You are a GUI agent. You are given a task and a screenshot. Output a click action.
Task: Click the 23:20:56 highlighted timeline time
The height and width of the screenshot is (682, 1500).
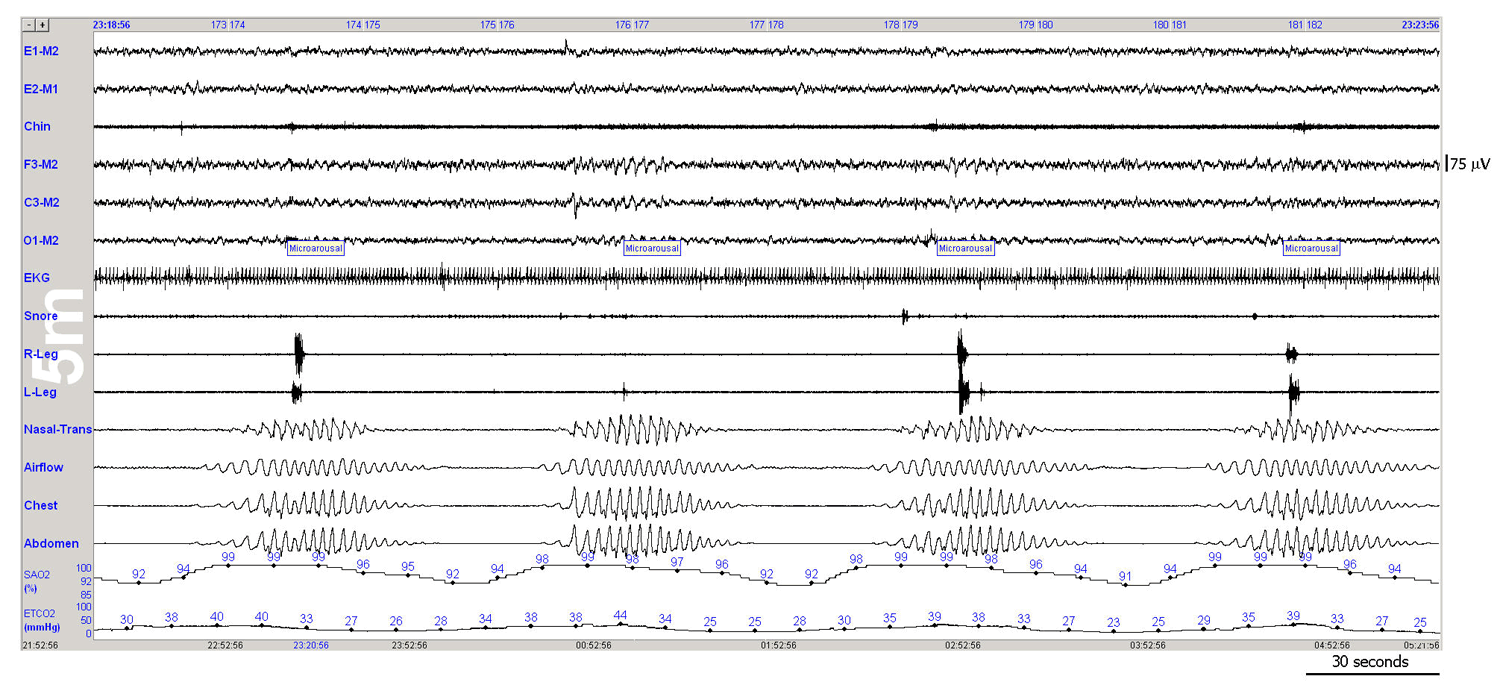coord(311,646)
